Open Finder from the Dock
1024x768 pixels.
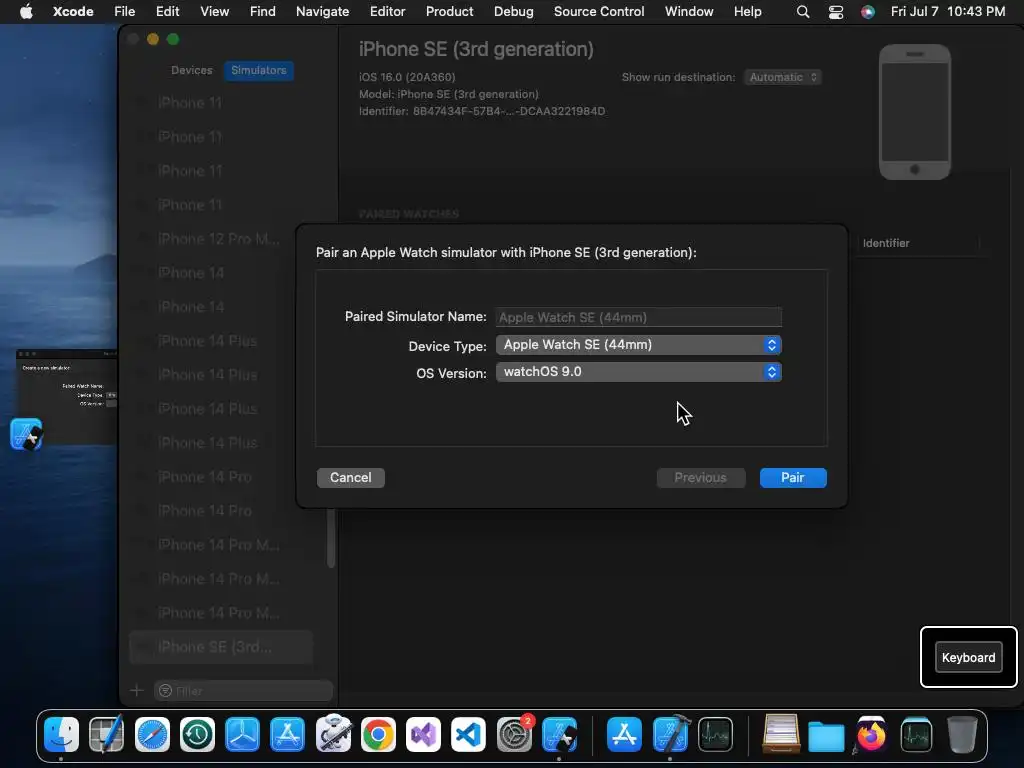point(61,735)
